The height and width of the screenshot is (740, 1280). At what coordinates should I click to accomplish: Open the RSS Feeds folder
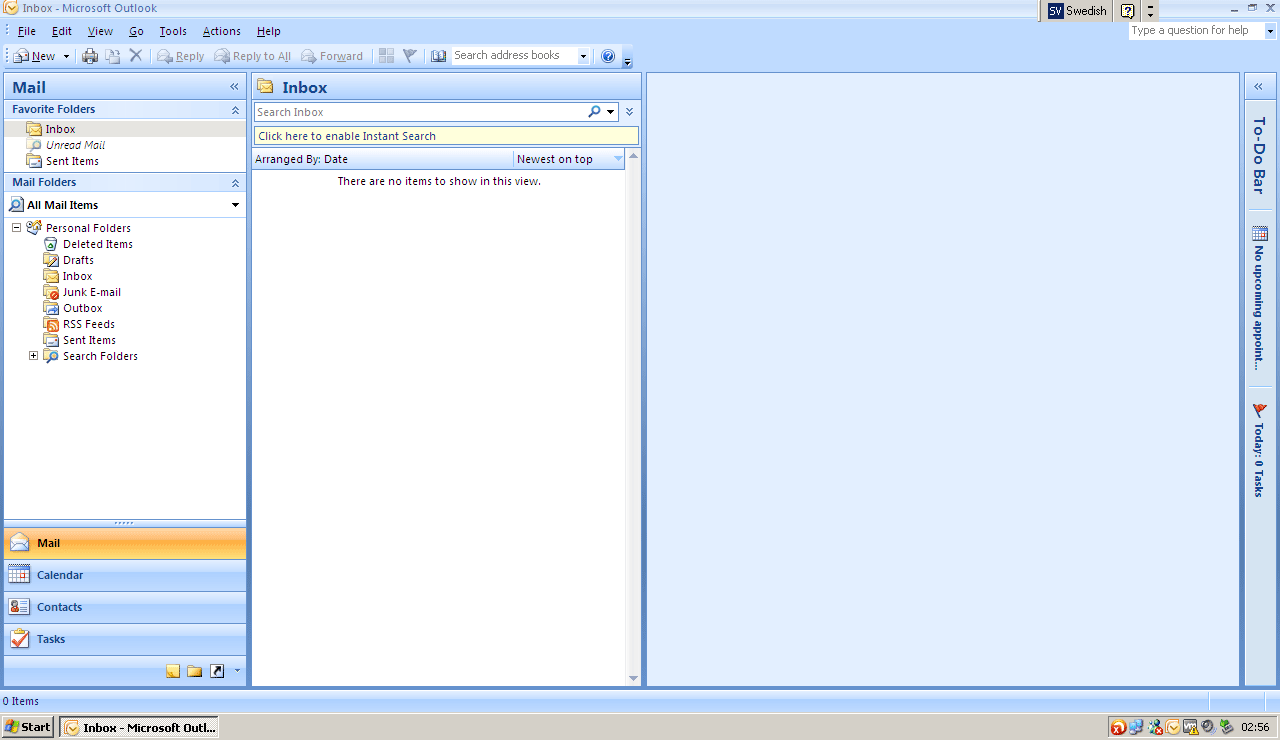[88, 324]
